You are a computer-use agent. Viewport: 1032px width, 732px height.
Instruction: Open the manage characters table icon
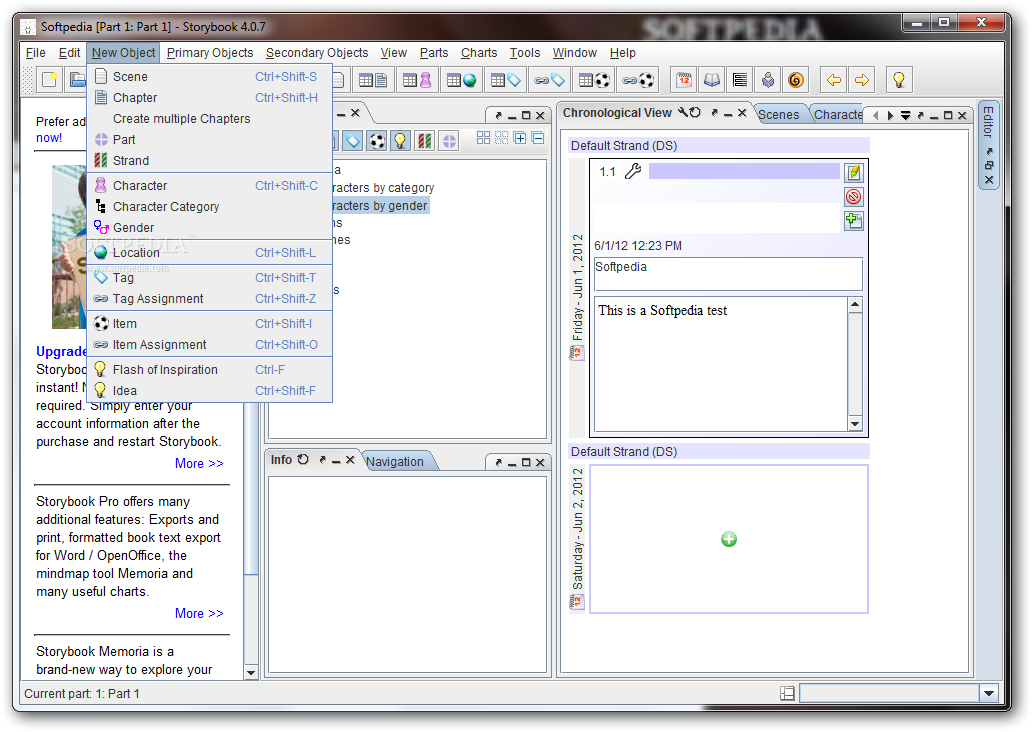417,80
